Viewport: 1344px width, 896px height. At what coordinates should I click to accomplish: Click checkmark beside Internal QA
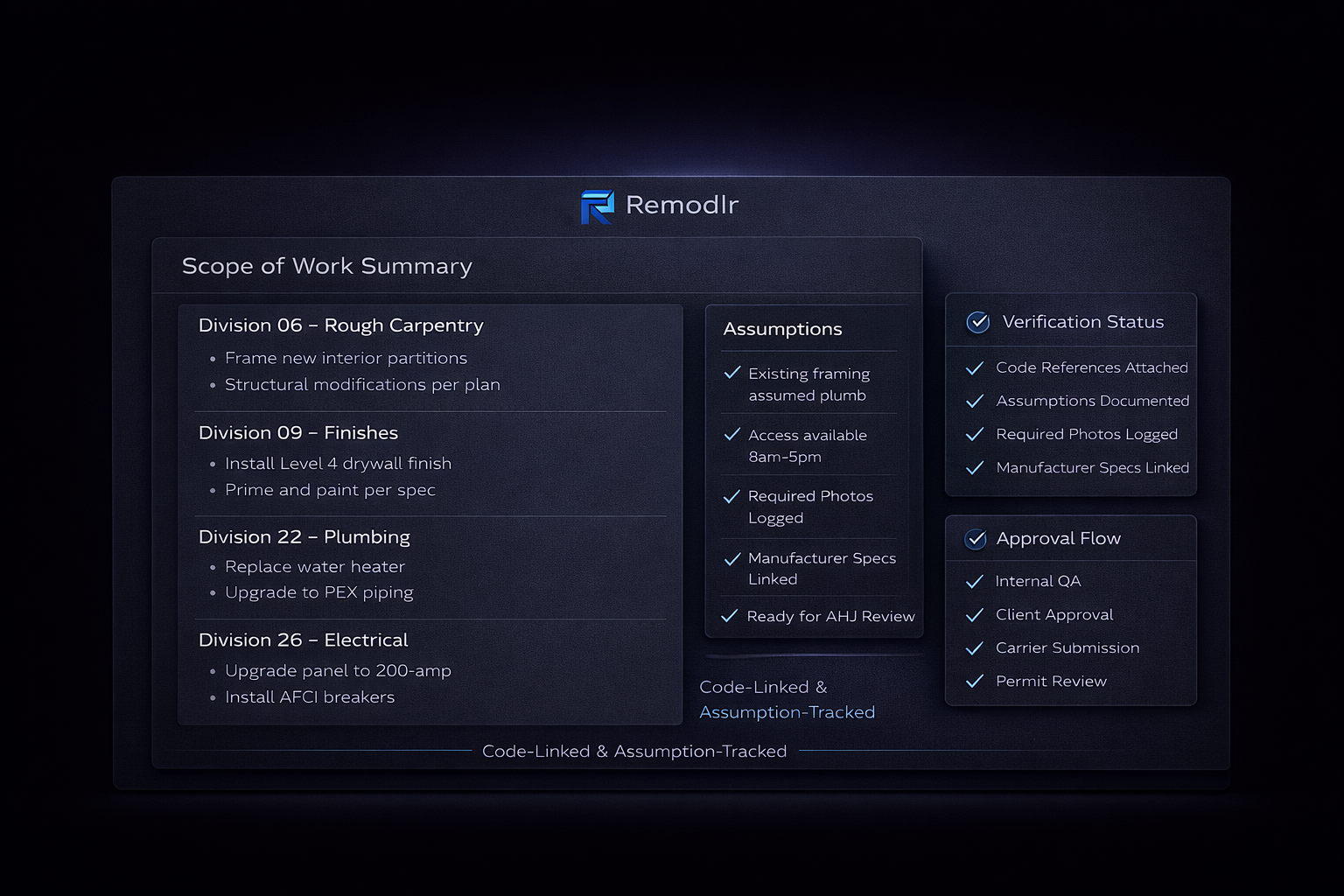[x=974, y=582]
